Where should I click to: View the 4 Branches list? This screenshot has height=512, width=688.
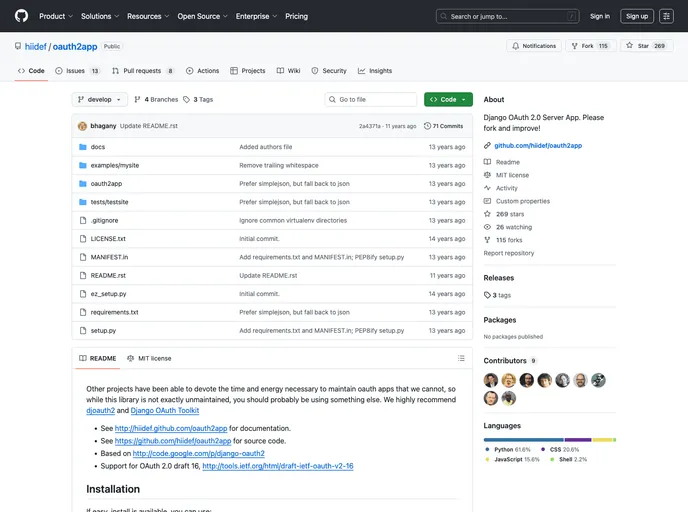tap(156, 100)
